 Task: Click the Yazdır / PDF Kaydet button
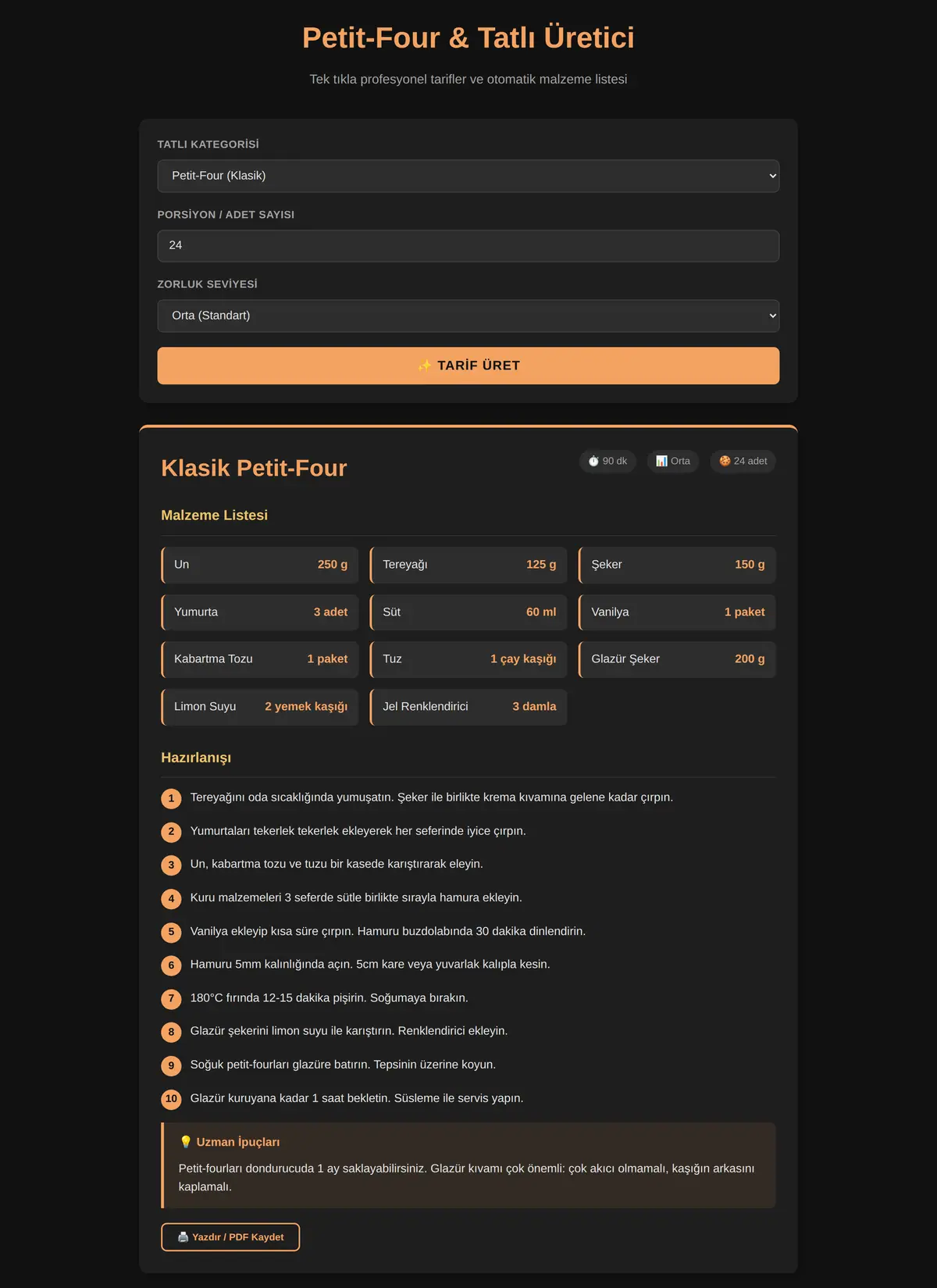point(230,1237)
